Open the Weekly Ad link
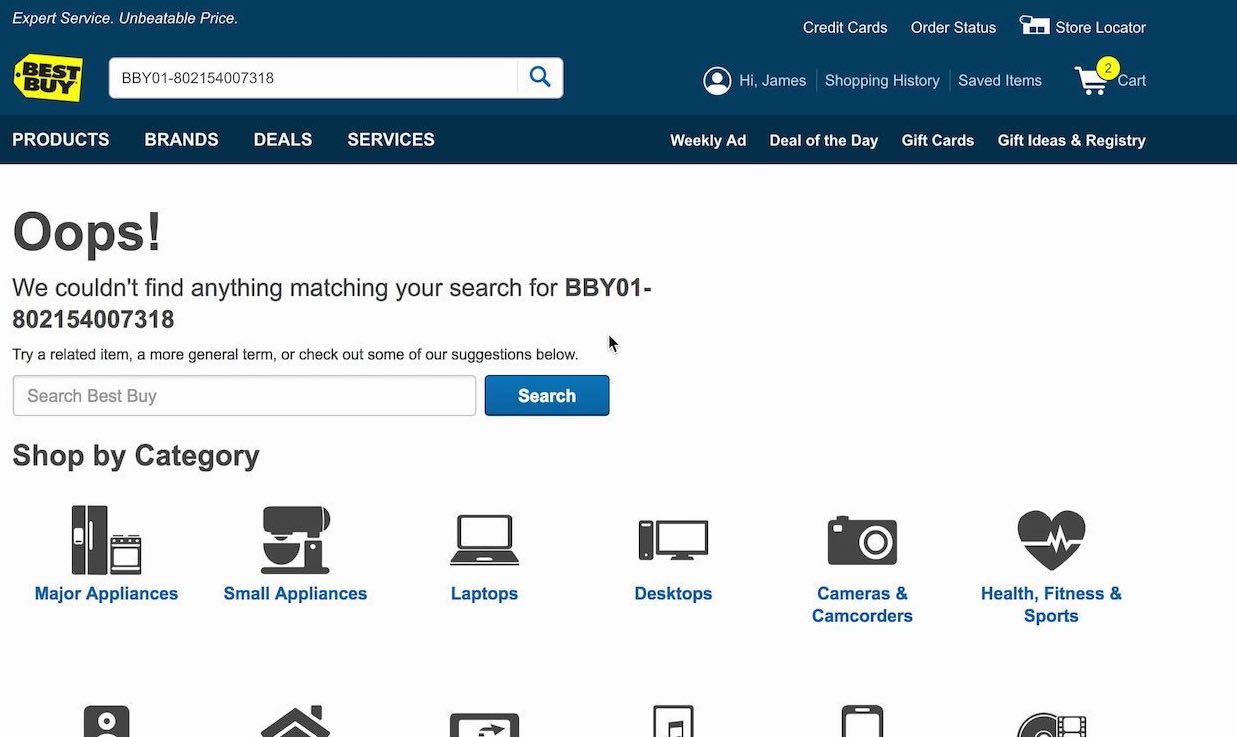 coord(708,141)
